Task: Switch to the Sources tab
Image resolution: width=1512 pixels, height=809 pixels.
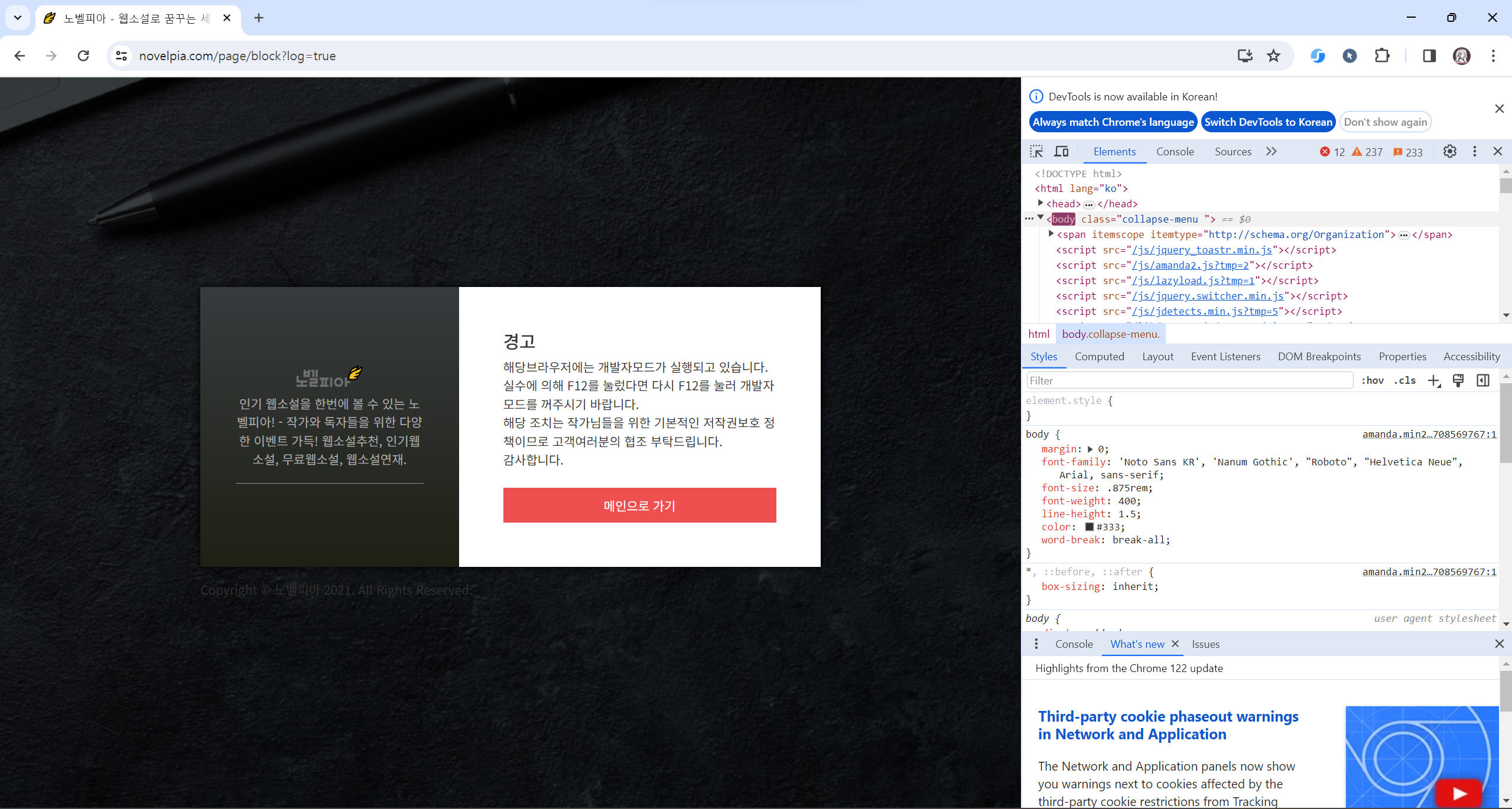Action: point(1233,152)
